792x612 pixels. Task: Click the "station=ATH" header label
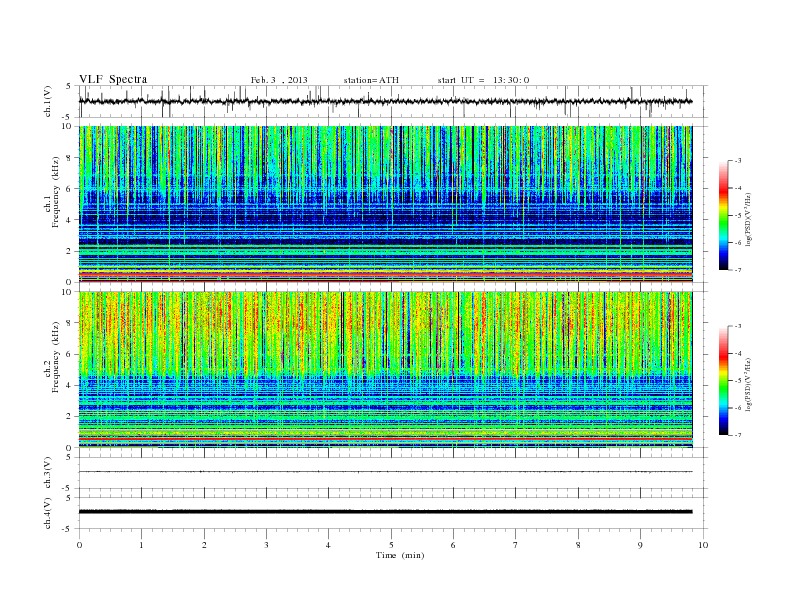(371, 80)
